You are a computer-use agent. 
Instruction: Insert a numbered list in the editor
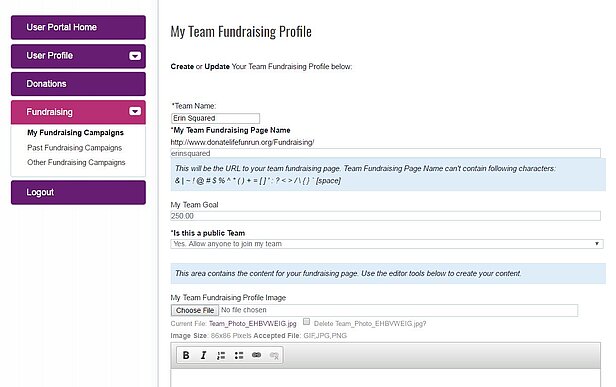tap(221, 355)
